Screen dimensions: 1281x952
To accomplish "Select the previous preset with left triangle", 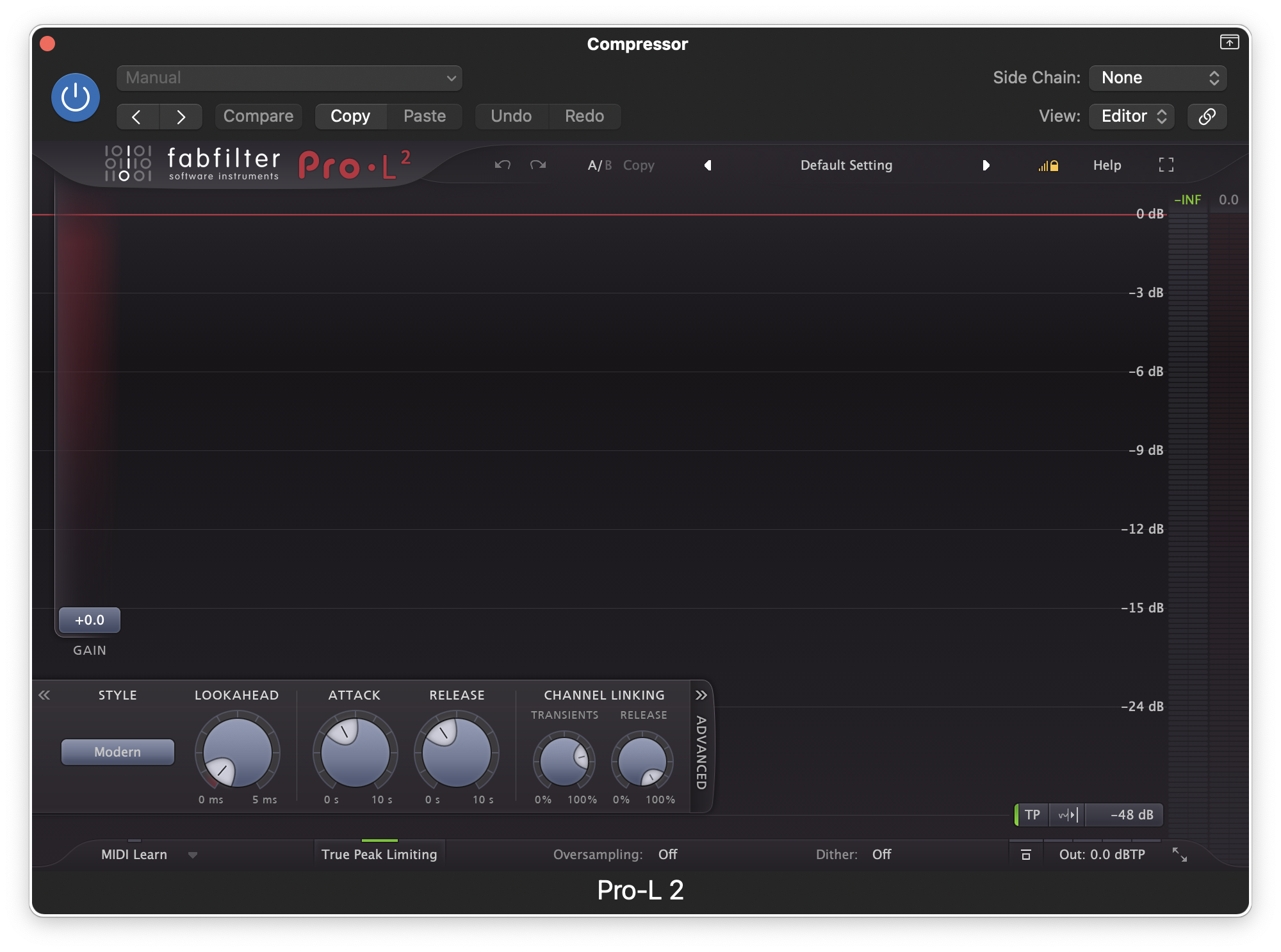I will pos(708,165).
